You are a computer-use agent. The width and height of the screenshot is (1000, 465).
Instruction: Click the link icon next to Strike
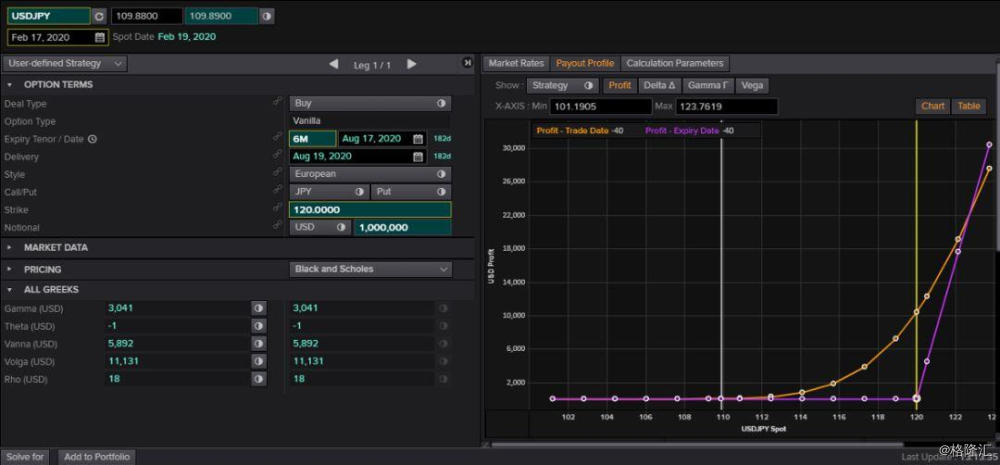pos(277,207)
